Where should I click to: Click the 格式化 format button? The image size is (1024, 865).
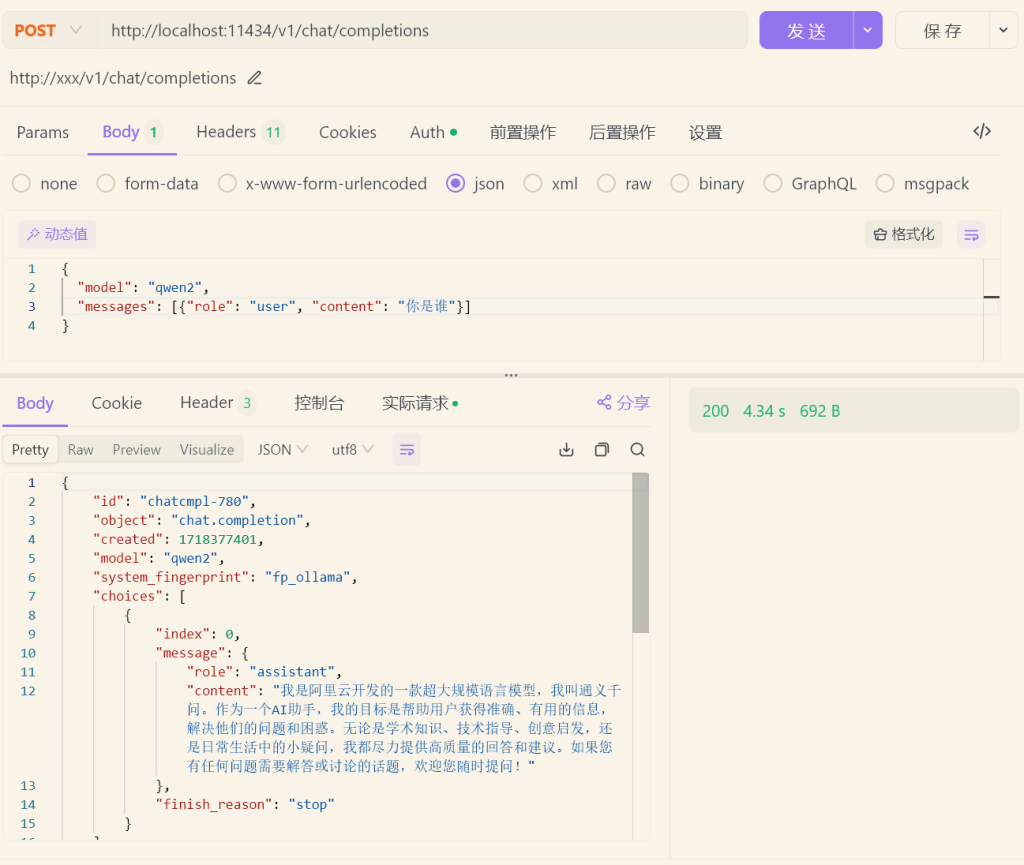tap(904, 234)
